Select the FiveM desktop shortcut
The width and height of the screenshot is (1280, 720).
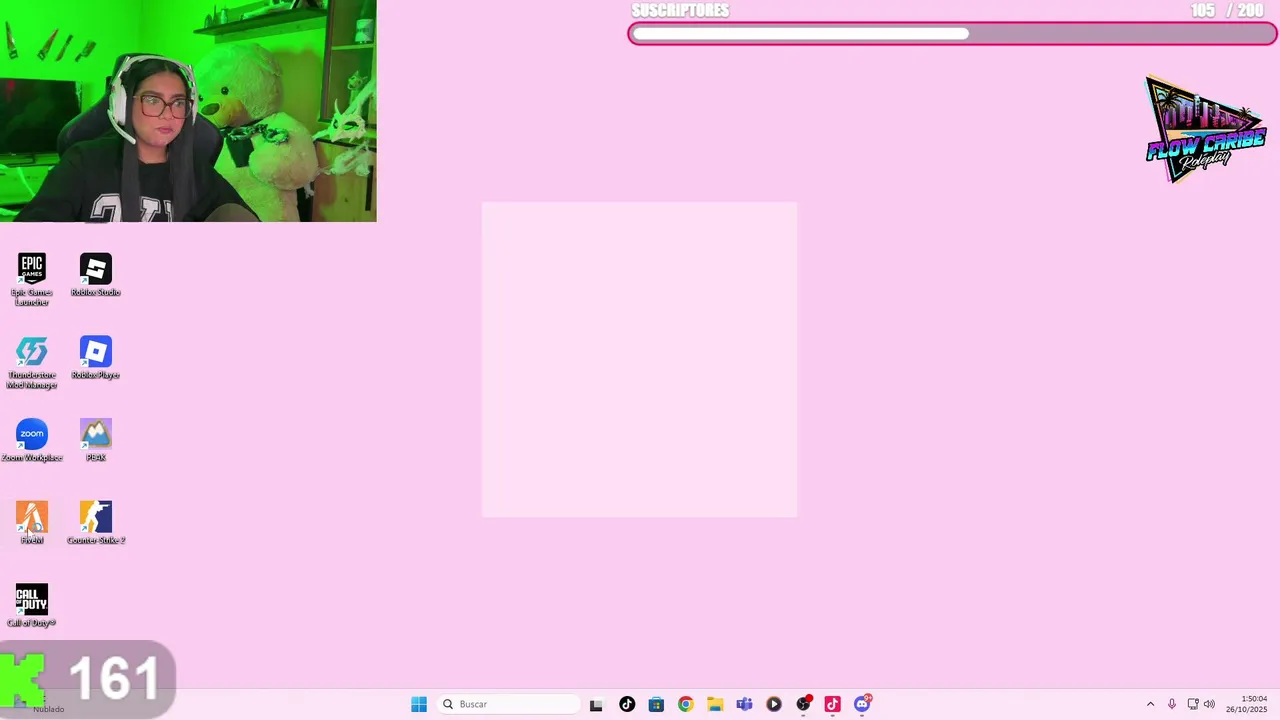coord(32,523)
